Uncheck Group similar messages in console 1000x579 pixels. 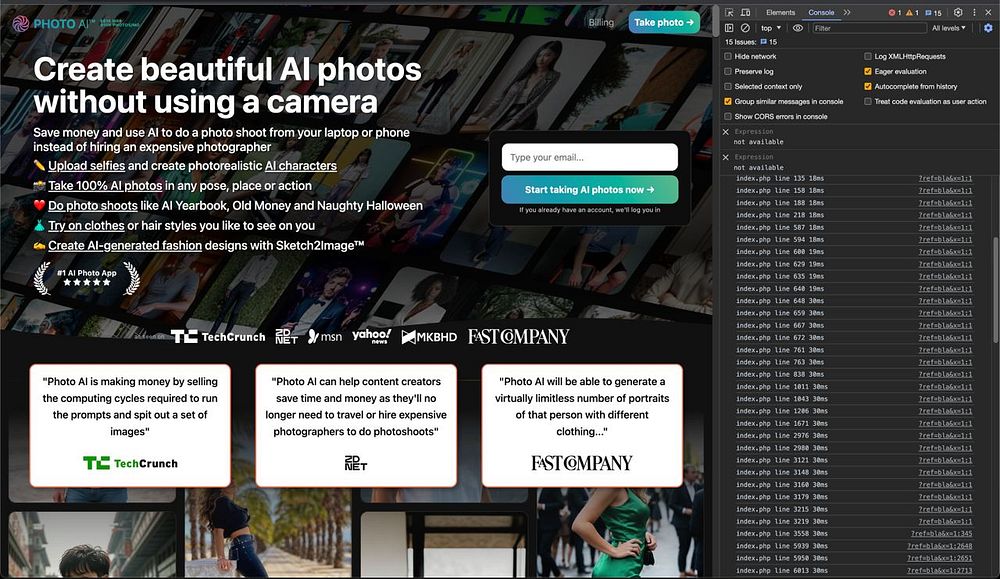point(728,101)
